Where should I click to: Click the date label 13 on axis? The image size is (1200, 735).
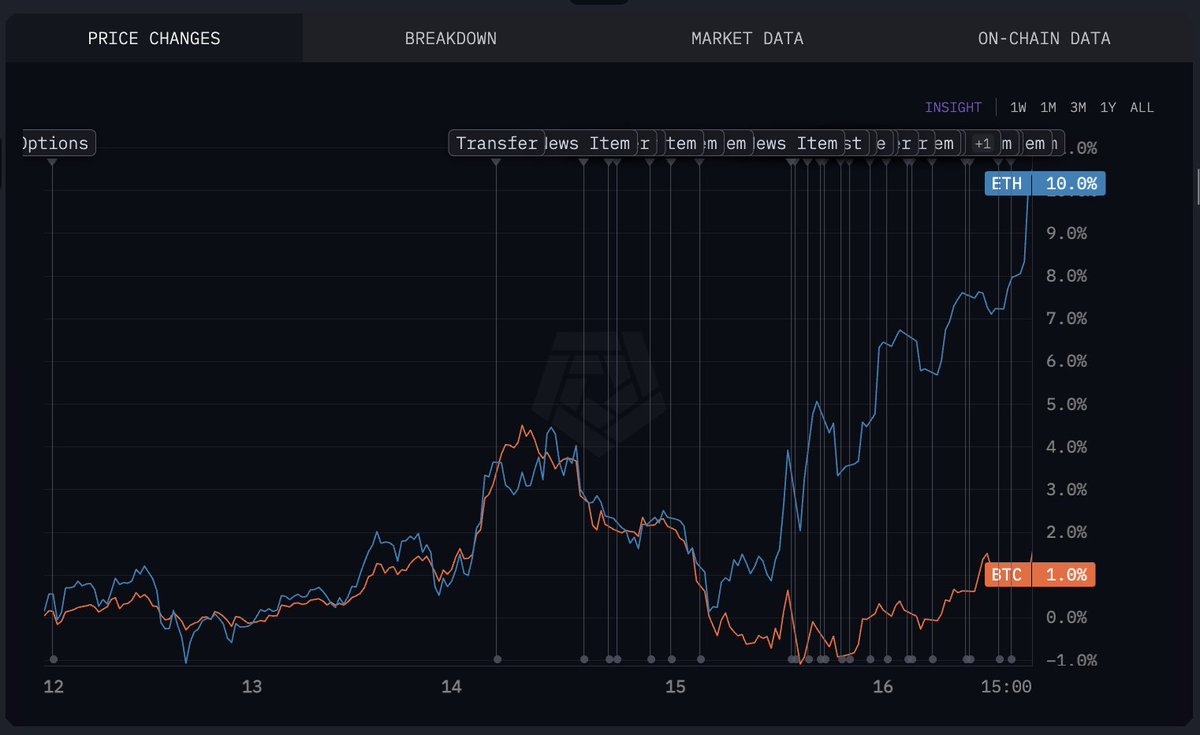252,687
